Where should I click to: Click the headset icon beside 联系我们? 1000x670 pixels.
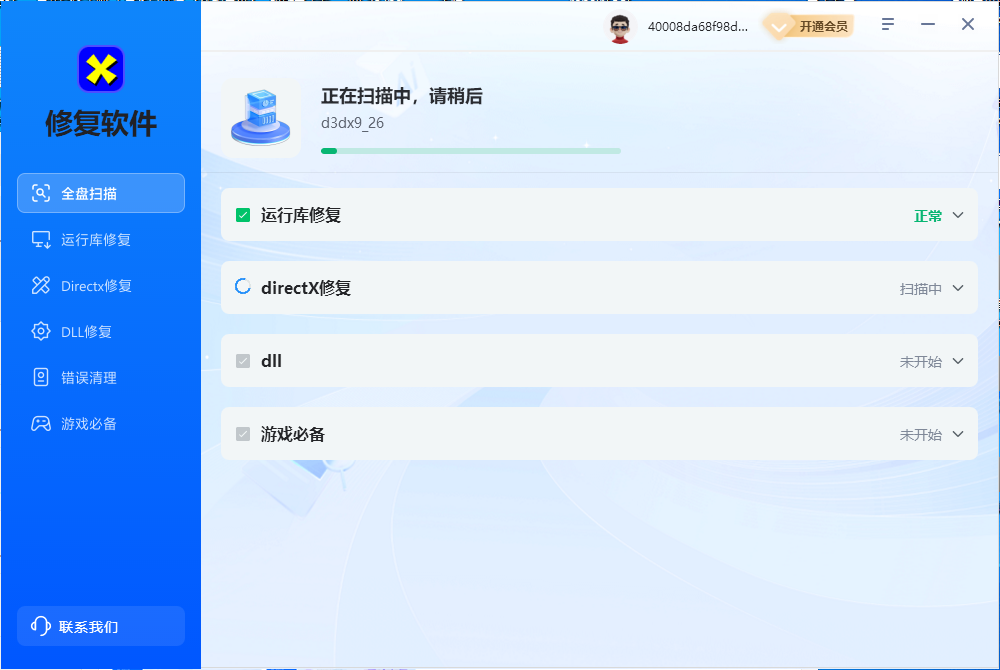(40, 626)
